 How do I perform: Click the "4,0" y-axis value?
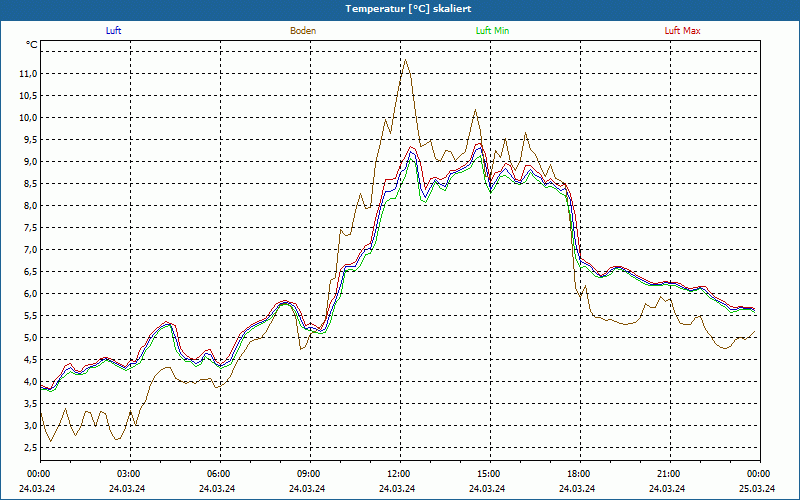(x=31, y=381)
